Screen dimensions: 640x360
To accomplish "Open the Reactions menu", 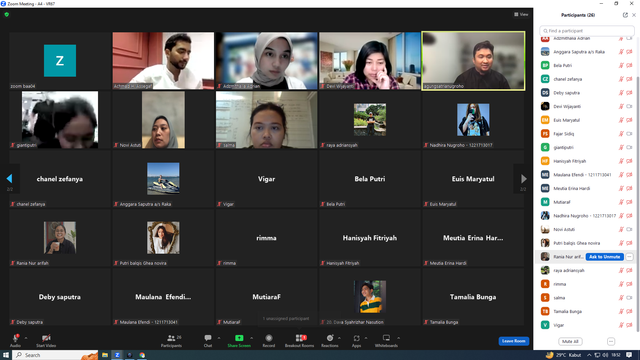I will [330, 340].
